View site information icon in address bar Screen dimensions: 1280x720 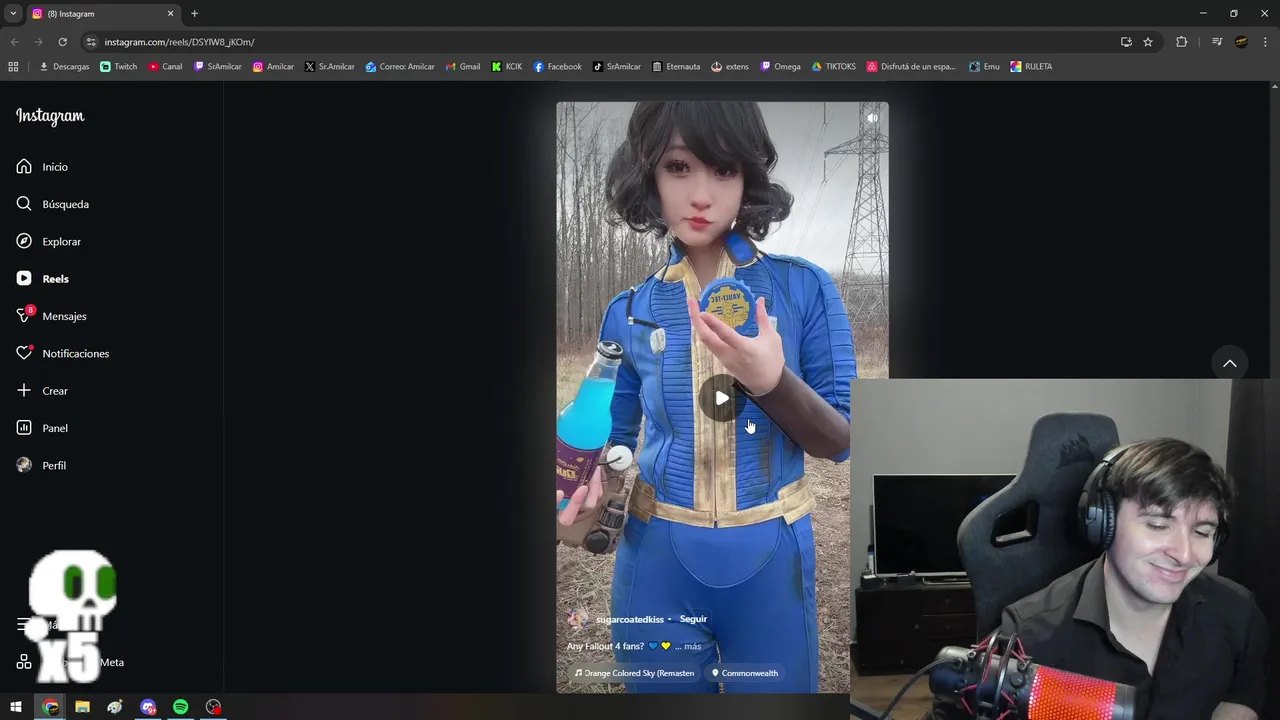[x=91, y=42]
